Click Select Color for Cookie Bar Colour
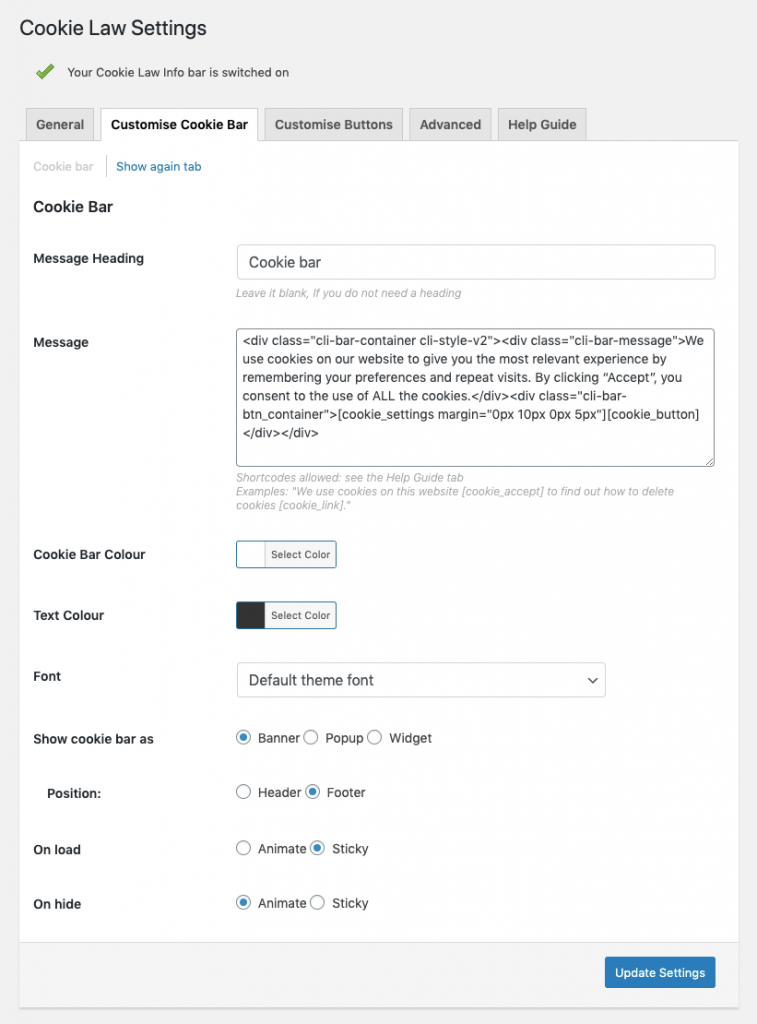The height and width of the screenshot is (1024, 757). pyautogui.click(x=300, y=554)
